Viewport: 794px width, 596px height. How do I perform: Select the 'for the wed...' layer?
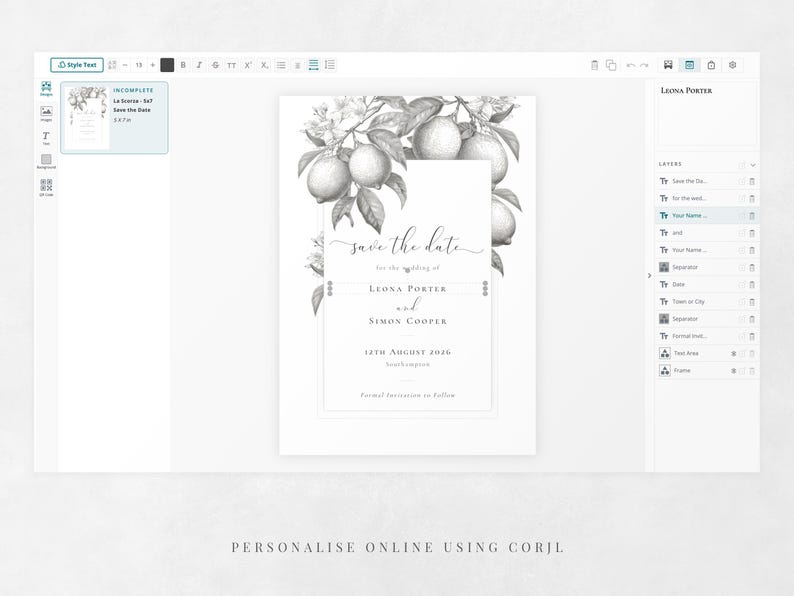(x=707, y=198)
